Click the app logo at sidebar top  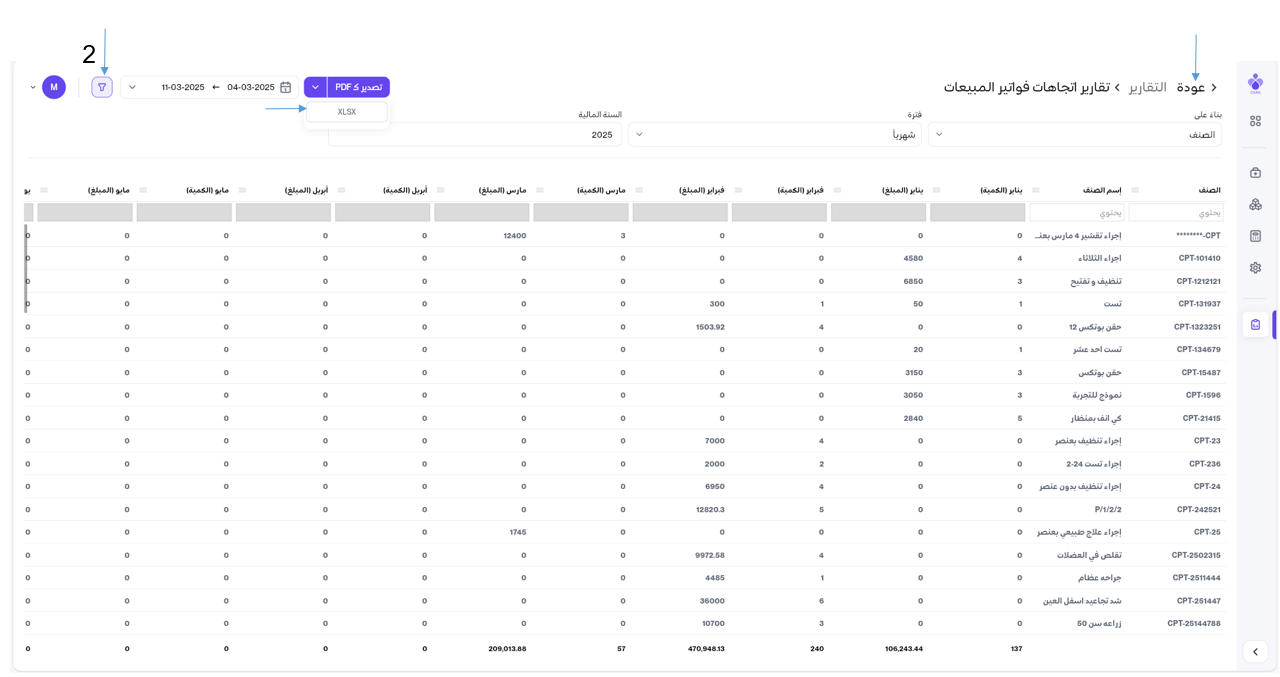click(x=1255, y=83)
